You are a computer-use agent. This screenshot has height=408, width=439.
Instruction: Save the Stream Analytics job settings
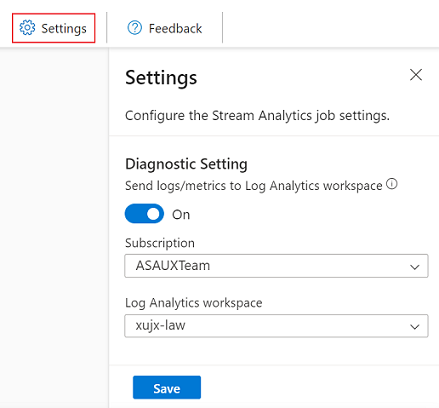(x=167, y=387)
